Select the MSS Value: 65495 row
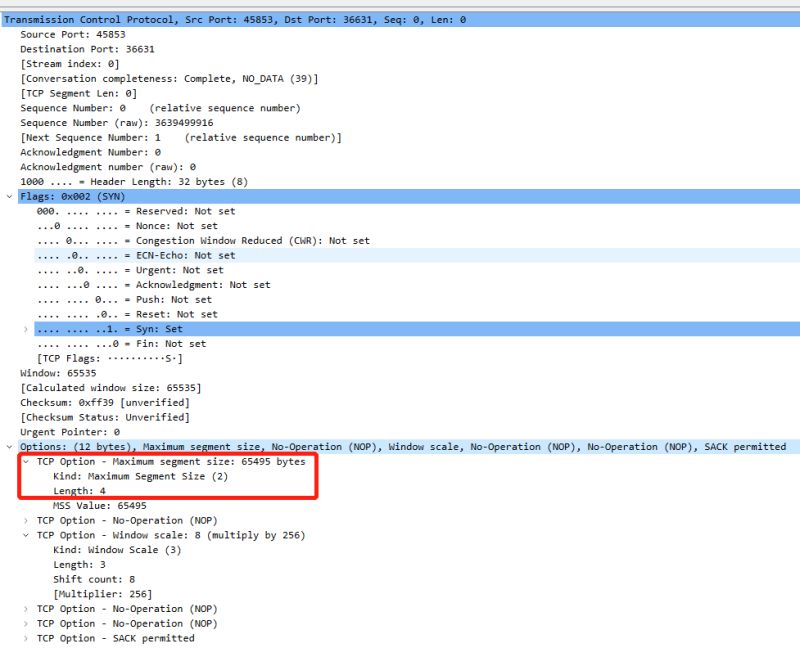800x648 pixels. tap(99, 506)
